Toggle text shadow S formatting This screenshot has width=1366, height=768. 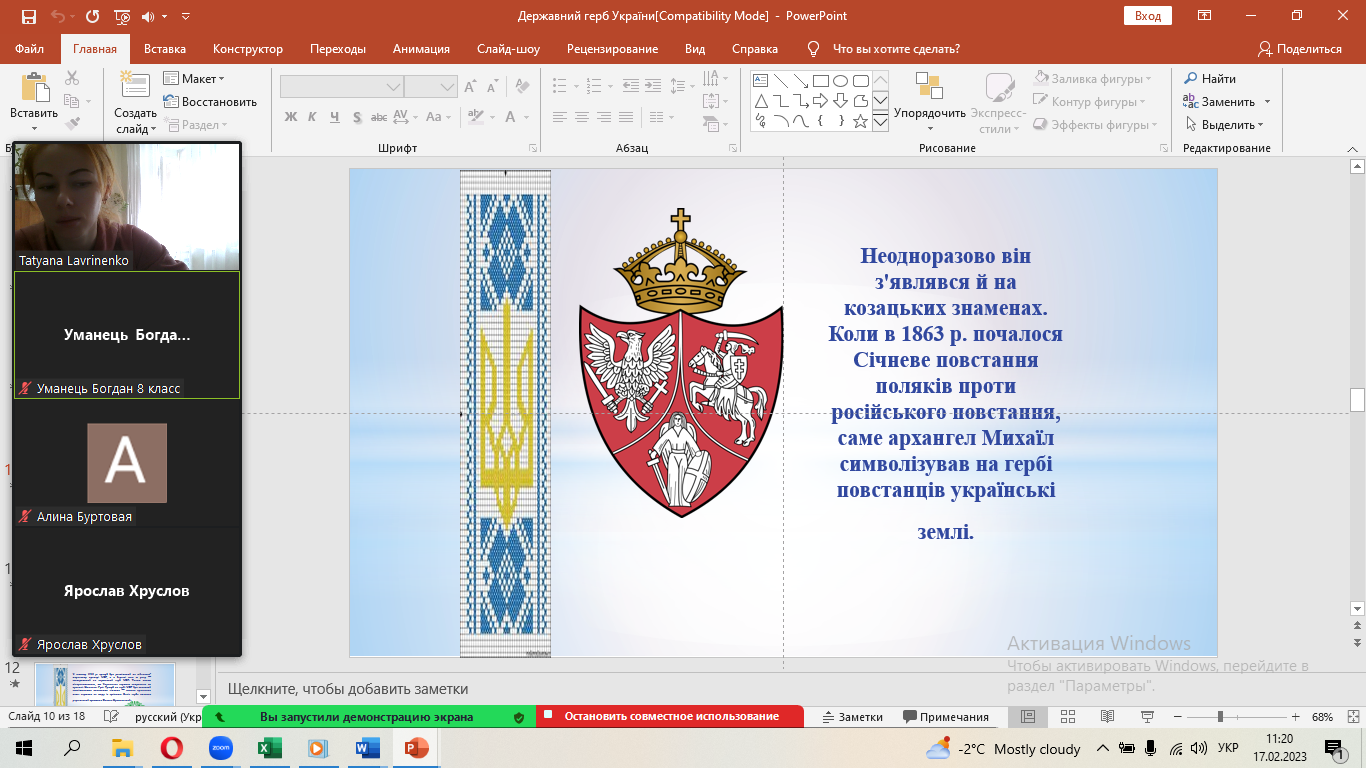359,117
